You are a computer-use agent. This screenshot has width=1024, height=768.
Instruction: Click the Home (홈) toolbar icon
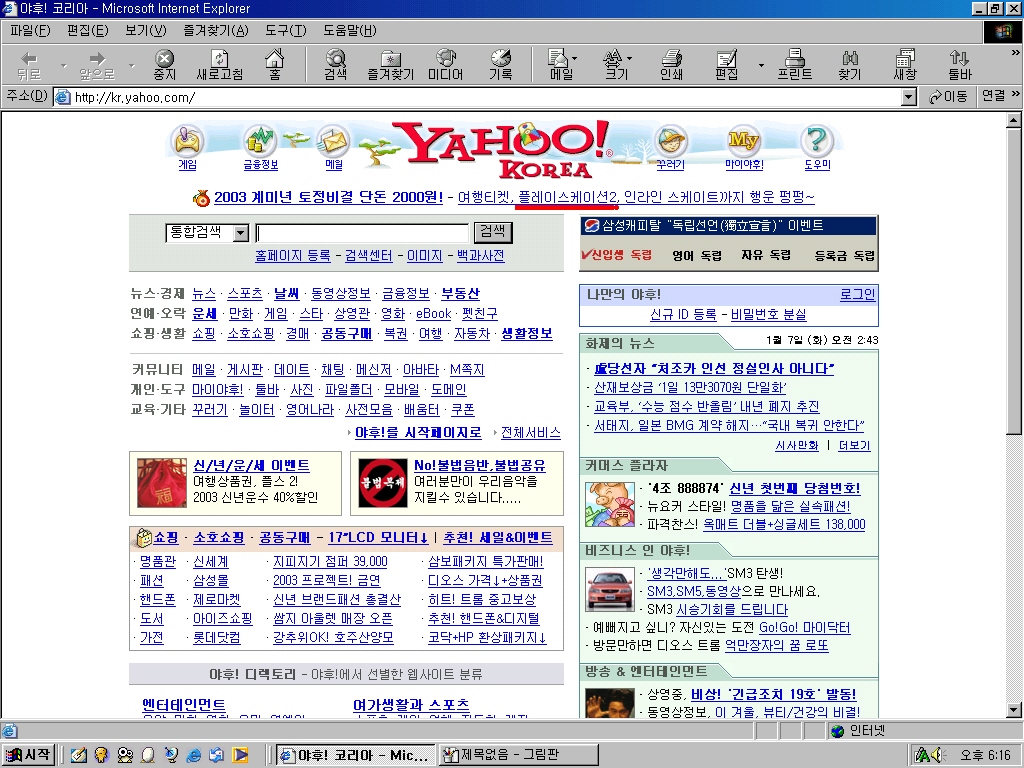click(274, 65)
